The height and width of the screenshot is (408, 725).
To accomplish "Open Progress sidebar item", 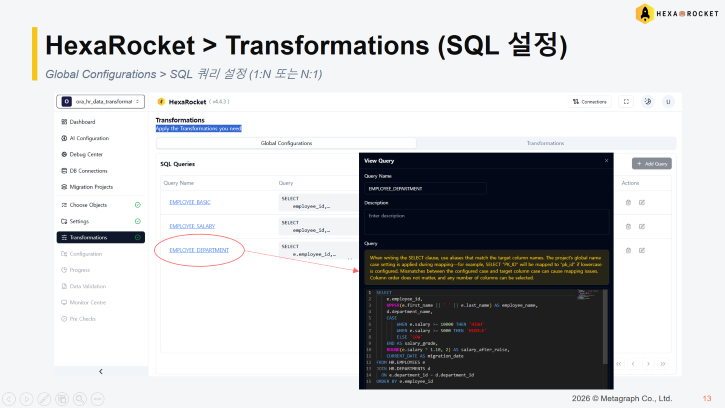I will point(80,270).
